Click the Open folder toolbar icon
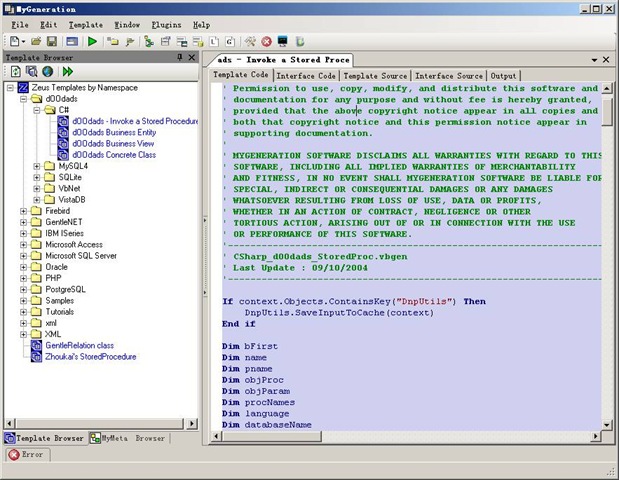The image size is (619, 480). (x=36, y=41)
